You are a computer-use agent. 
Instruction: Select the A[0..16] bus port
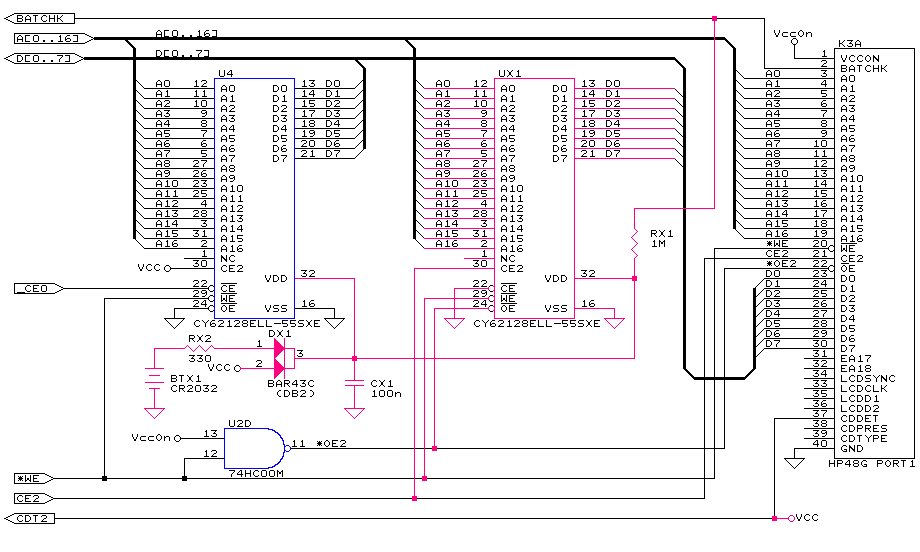(x=52, y=39)
